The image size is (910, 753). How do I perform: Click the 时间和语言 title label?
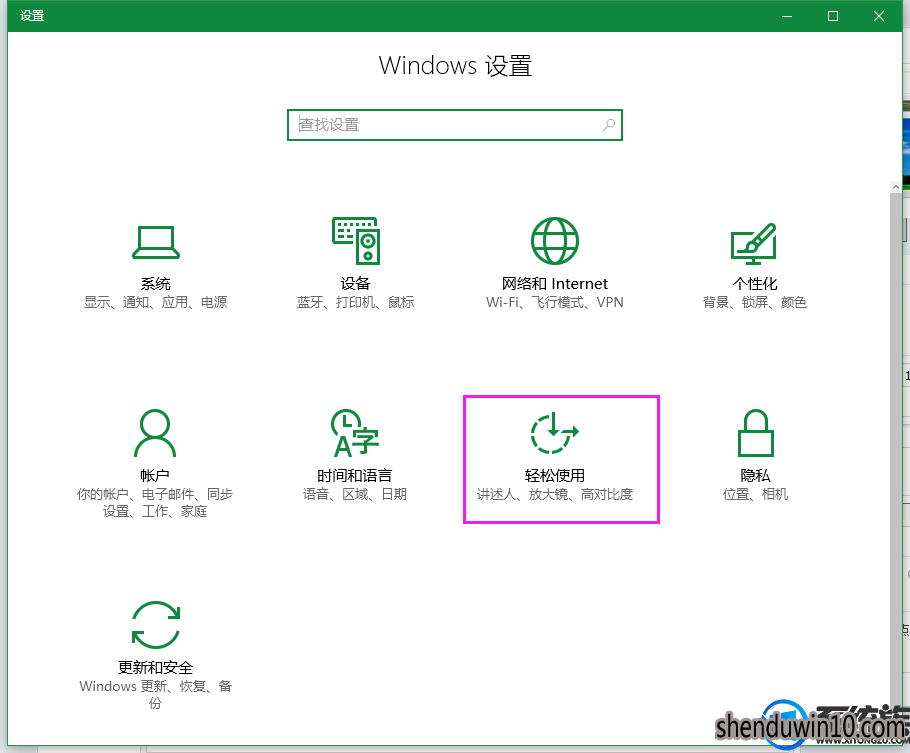tap(355, 476)
